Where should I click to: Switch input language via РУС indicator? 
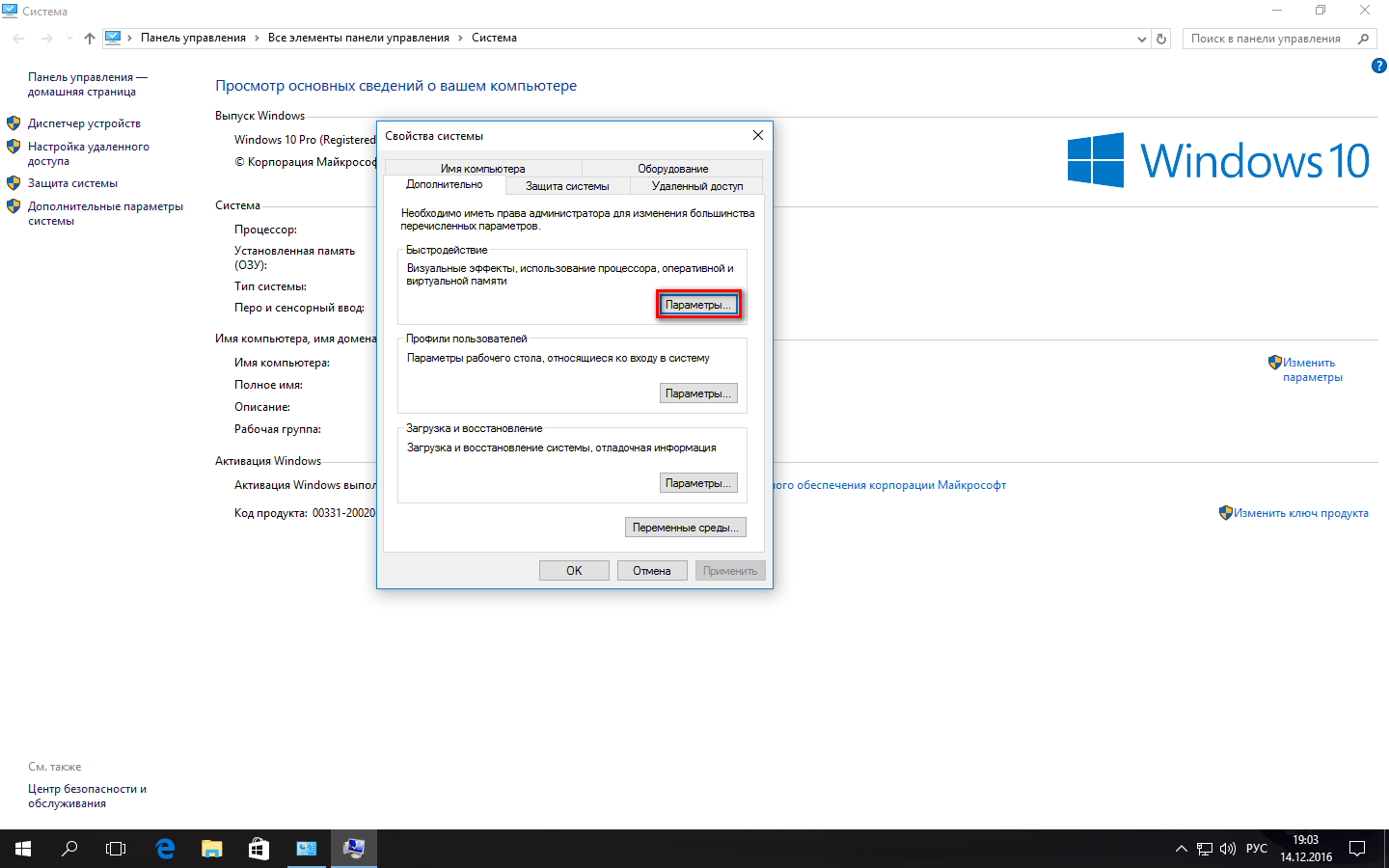point(1257,849)
